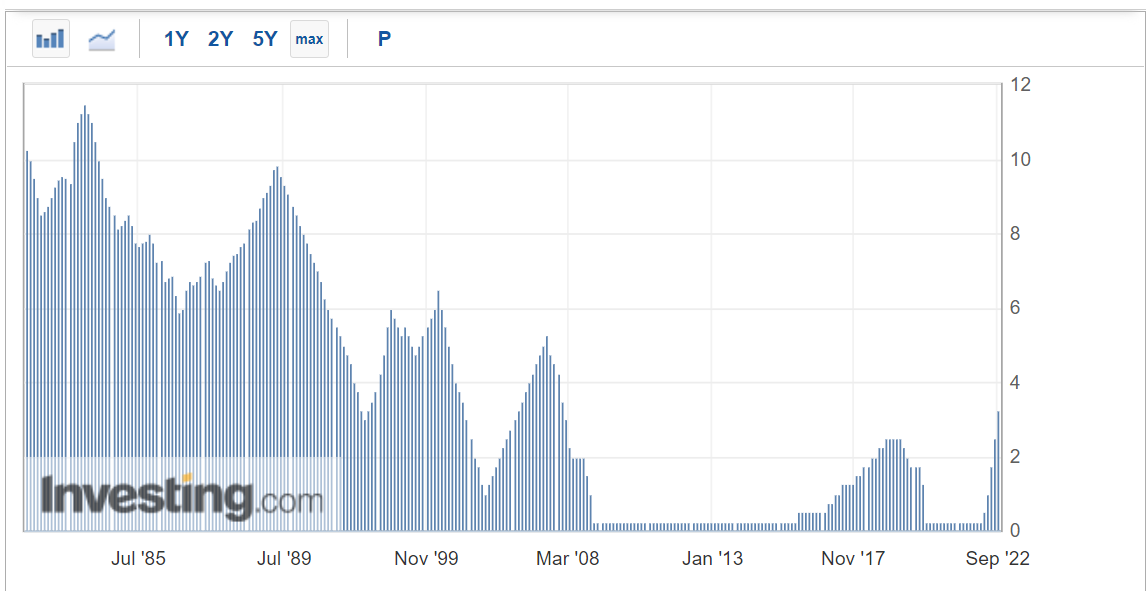This screenshot has width=1146, height=591.
Task: Click the 0 value on y-axis
Action: pyautogui.click(x=1015, y=531)
